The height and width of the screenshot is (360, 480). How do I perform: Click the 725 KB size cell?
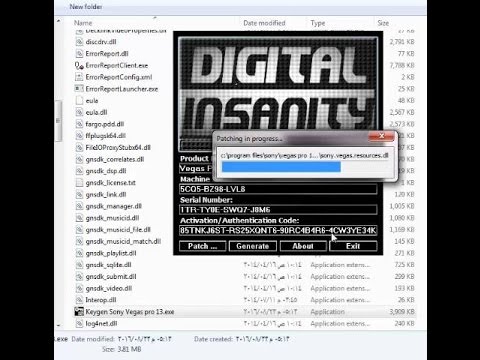pos(404,265)
